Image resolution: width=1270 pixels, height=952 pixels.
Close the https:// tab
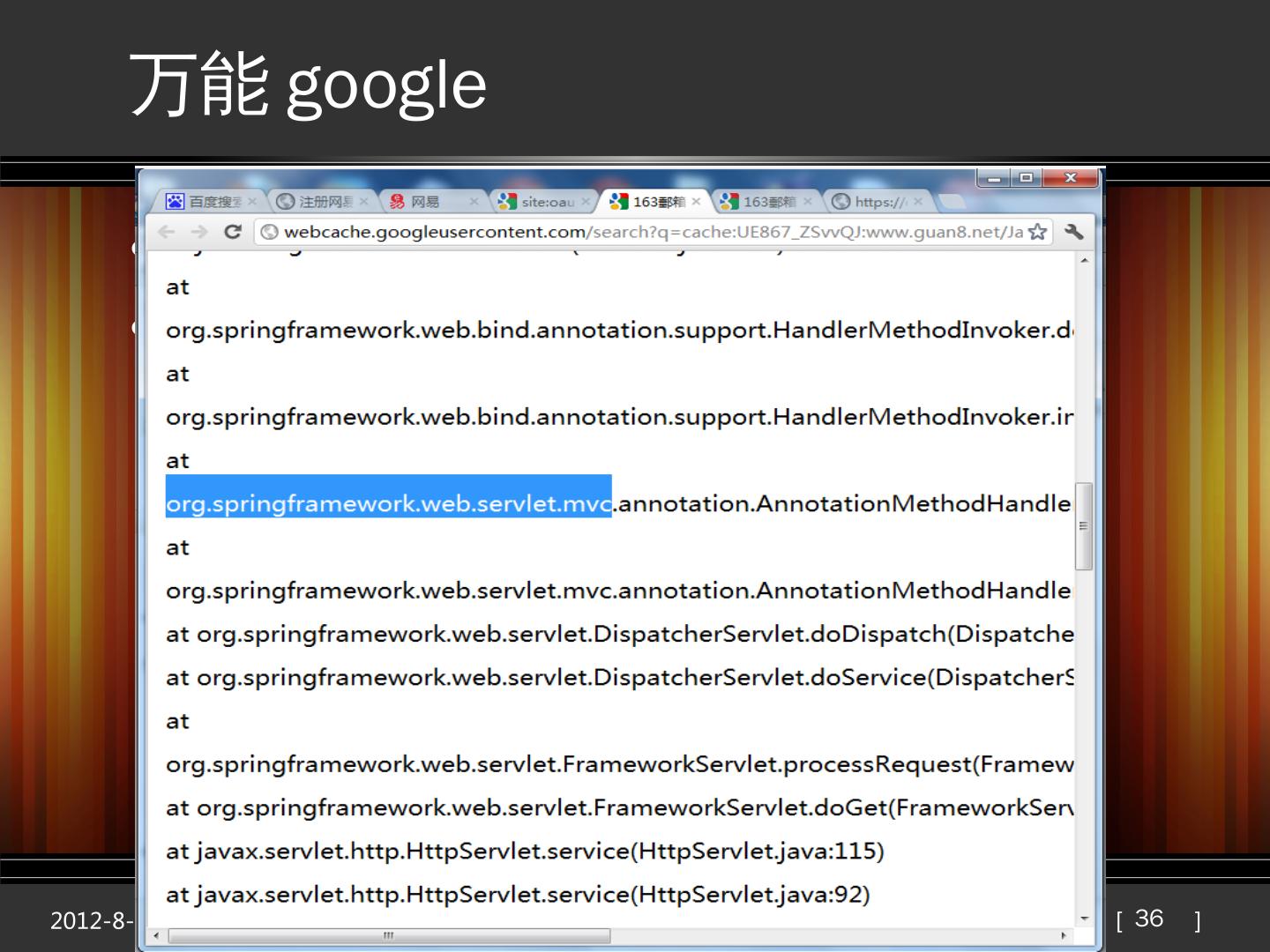[x=918, y=202]
